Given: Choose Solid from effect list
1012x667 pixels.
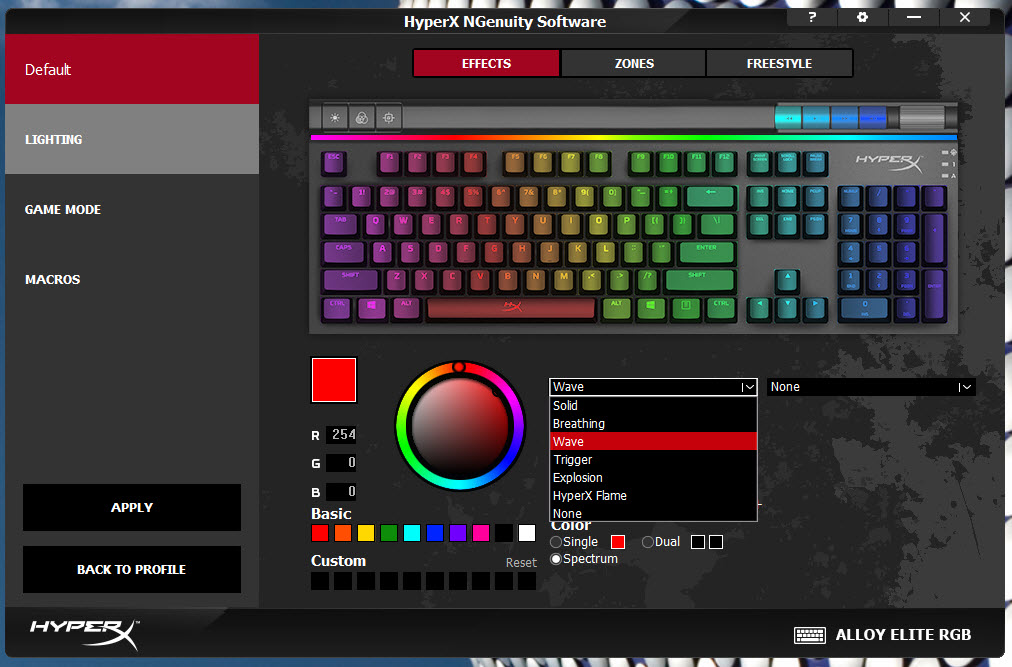Looking at the screenshot, I should click(653, 405).
